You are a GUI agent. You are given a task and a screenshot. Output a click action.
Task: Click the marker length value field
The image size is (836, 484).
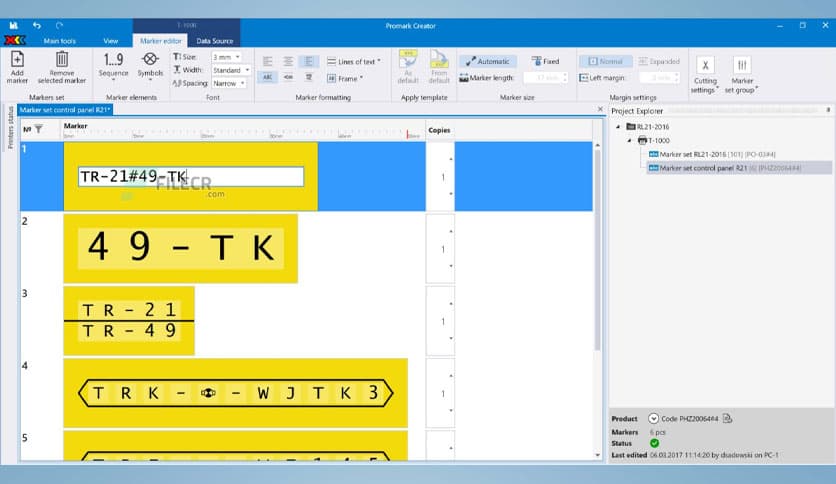click(x=545, y=78)
